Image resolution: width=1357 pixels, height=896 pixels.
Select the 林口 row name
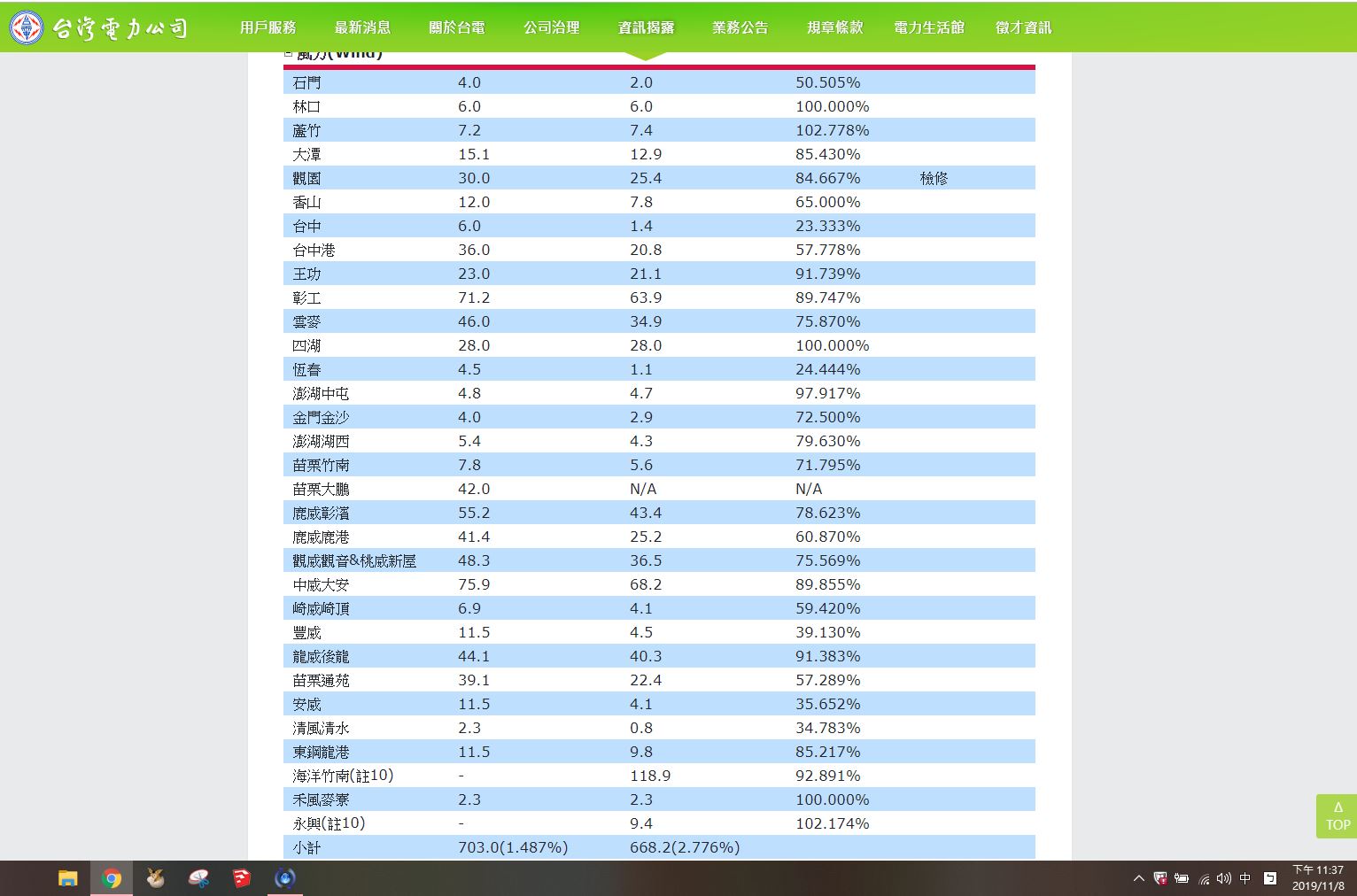click(306, 106)
